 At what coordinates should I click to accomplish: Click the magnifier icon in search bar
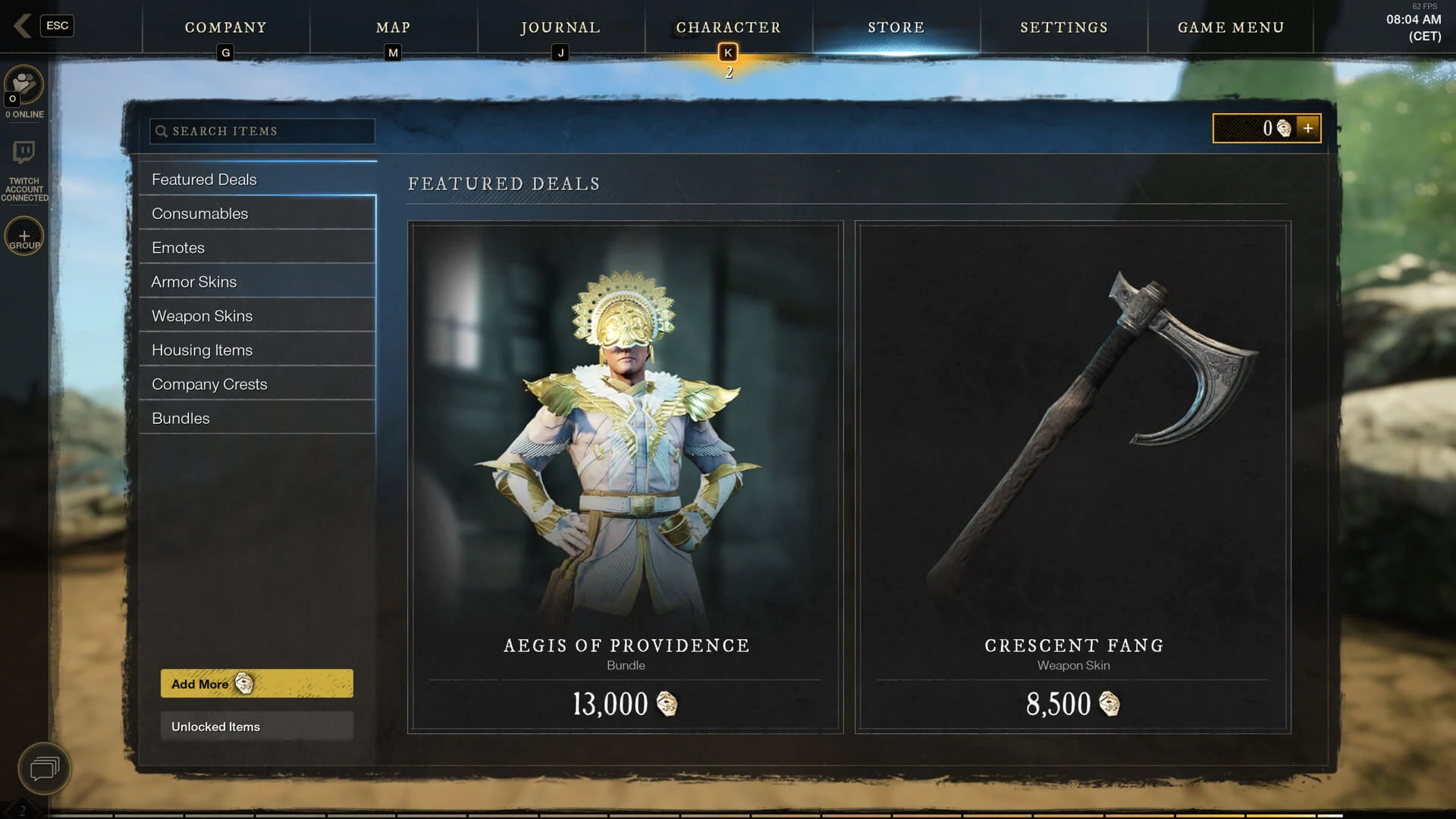pyautogui.click(x=161, y=131)
